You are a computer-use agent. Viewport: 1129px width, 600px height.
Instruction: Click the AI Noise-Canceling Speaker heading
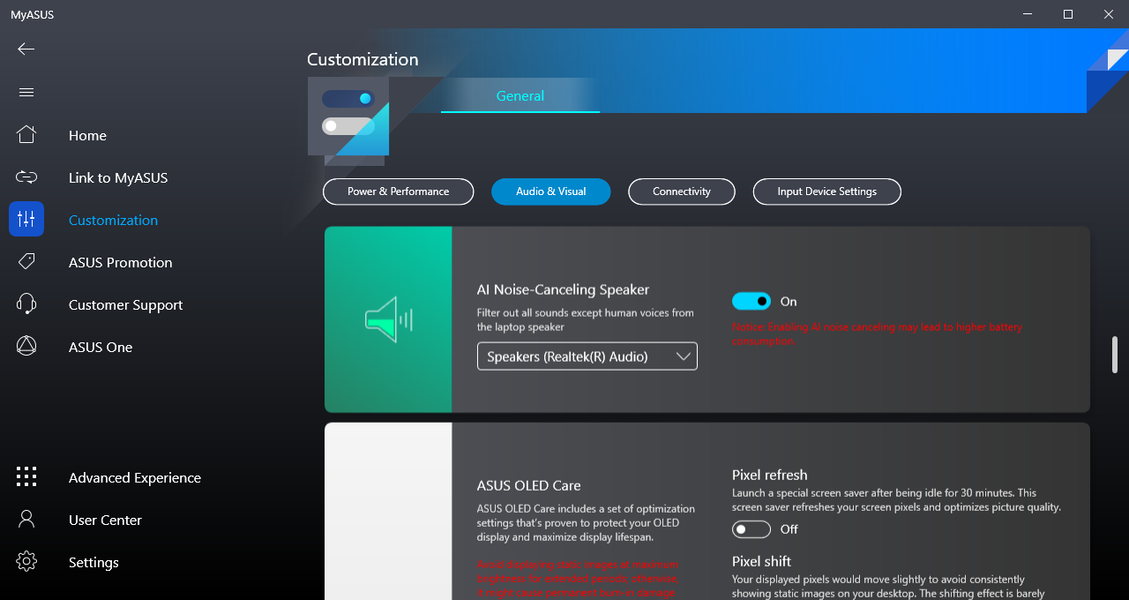point(563,290)
